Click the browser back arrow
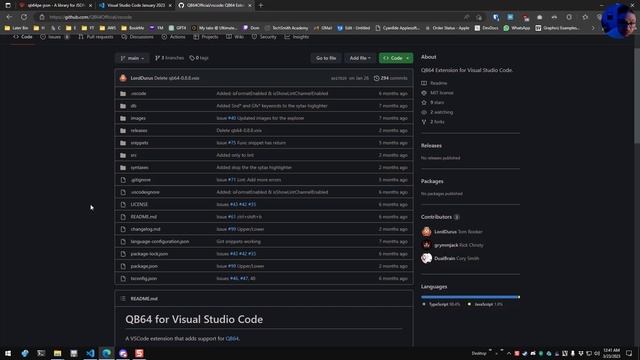The image size is (640, 360). [9, 17]
